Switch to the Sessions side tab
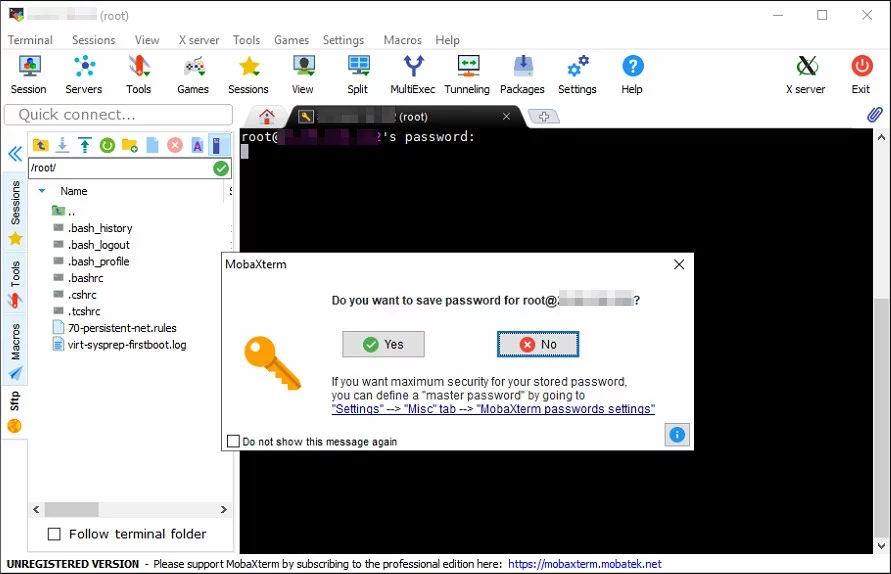 tap(15, 212)
